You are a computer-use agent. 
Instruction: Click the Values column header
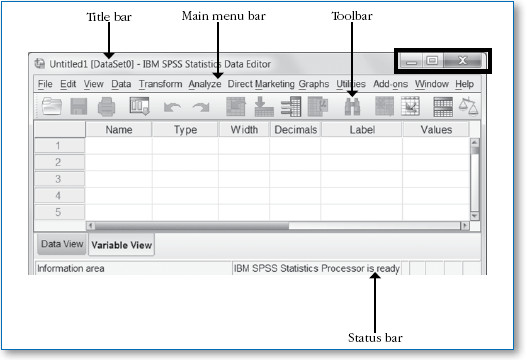[436, 129]
